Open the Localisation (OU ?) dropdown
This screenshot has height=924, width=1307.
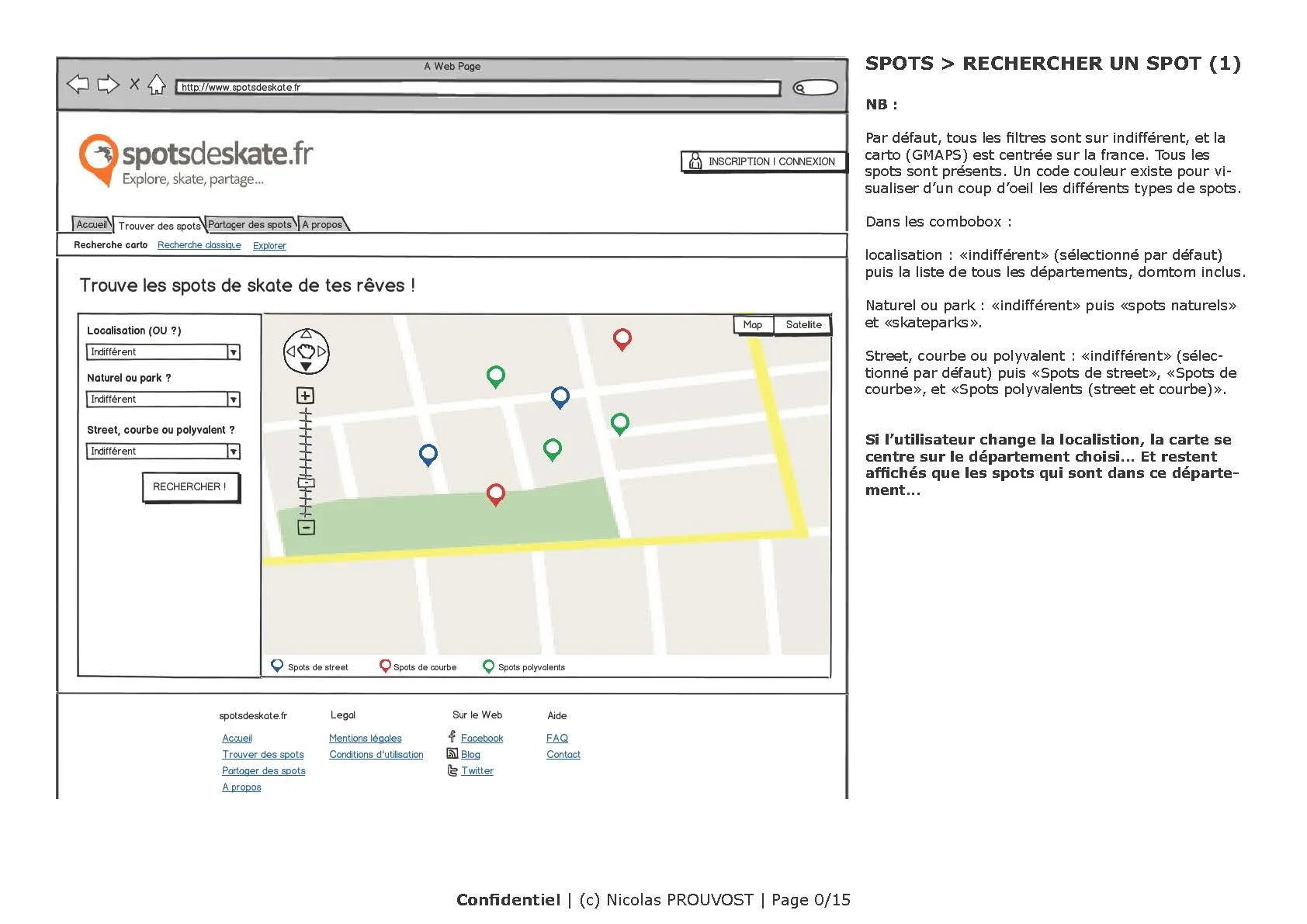(x=163, y=352)
